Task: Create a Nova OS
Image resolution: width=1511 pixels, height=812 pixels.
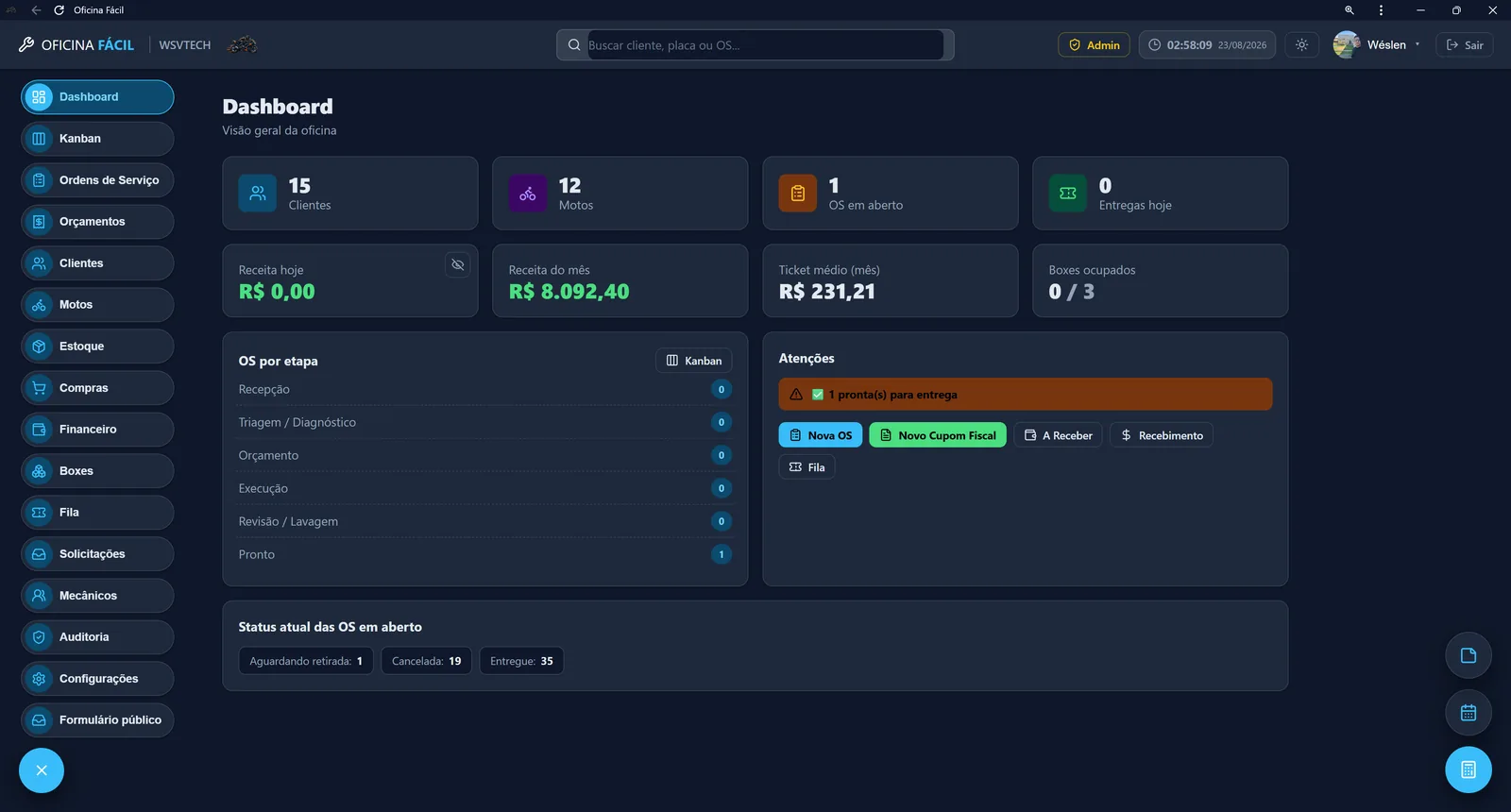Action: click(820, 435)
